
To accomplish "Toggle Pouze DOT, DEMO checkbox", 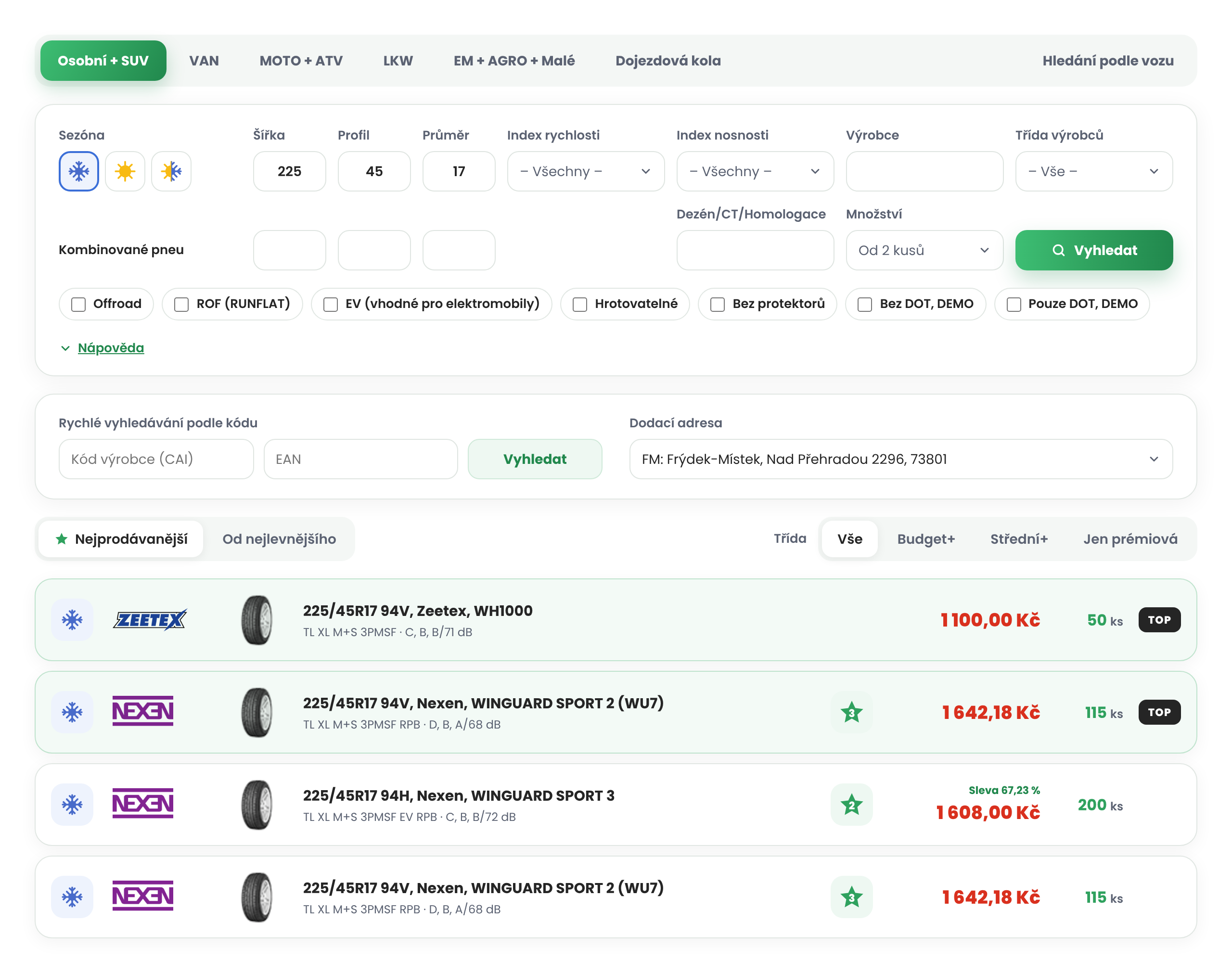I will 1014,304.
